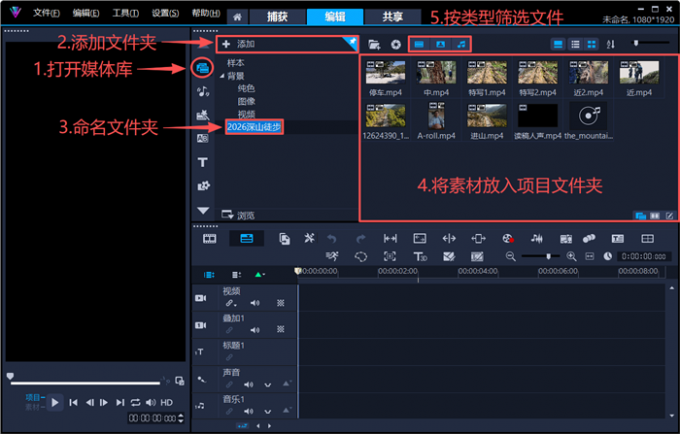This screenshot has width=680, height=434.
Task: Open the 音乐1 track triangle dropdown
Action: pyautogui.click(x=286, y=410)
